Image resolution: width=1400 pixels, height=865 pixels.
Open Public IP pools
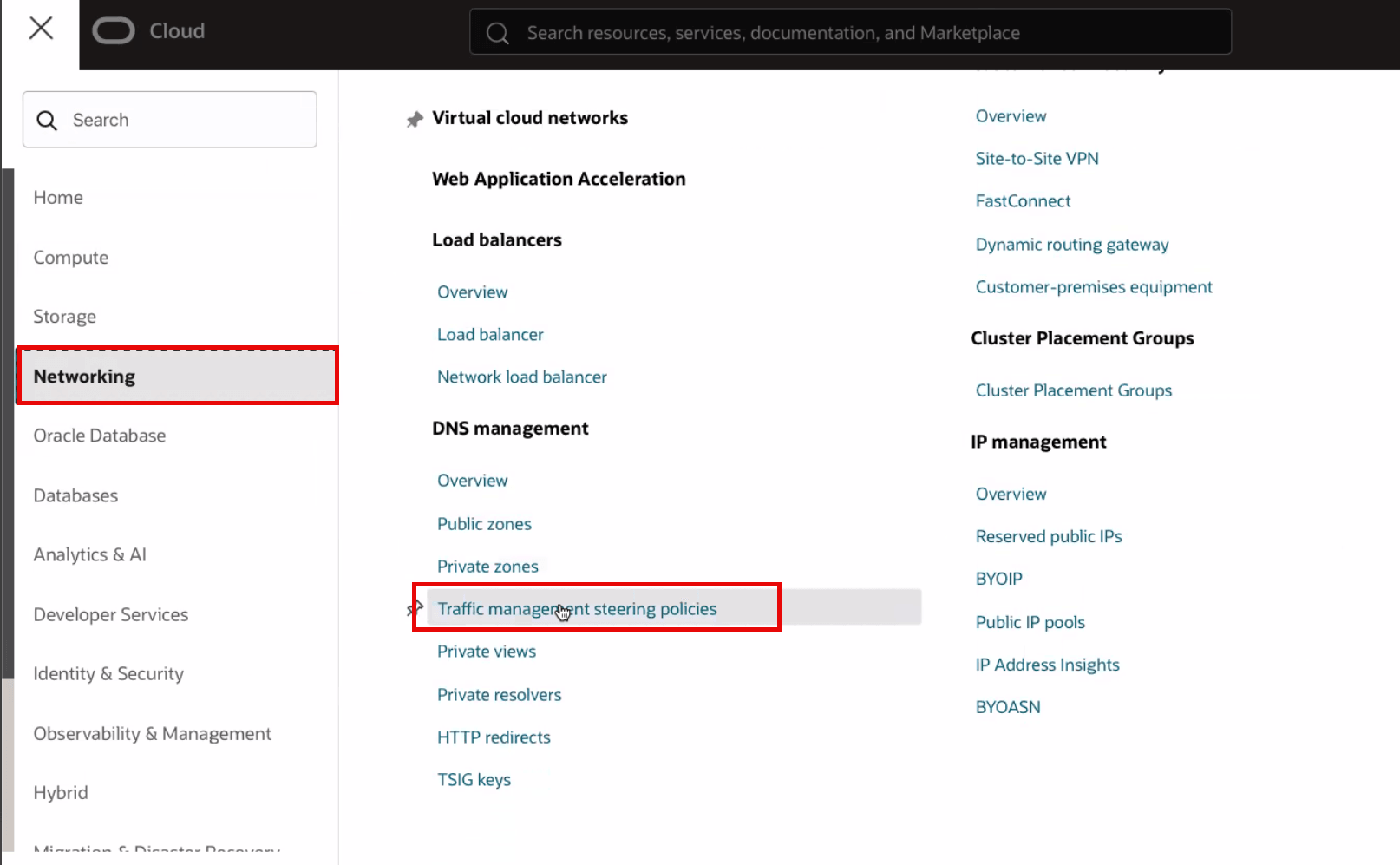tap(1030, 622)
